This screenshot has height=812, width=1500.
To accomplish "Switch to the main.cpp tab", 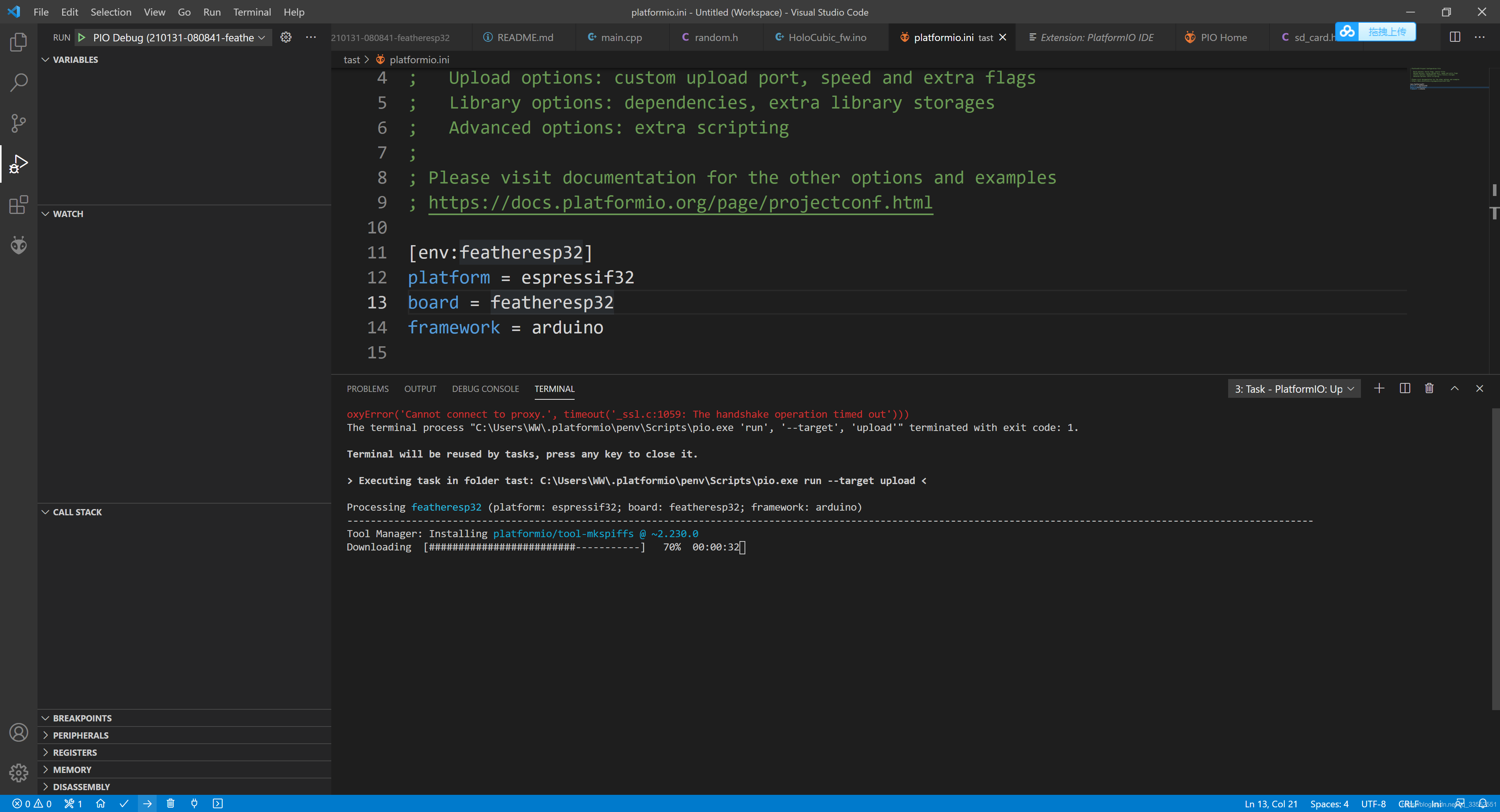I will [621, 37].
